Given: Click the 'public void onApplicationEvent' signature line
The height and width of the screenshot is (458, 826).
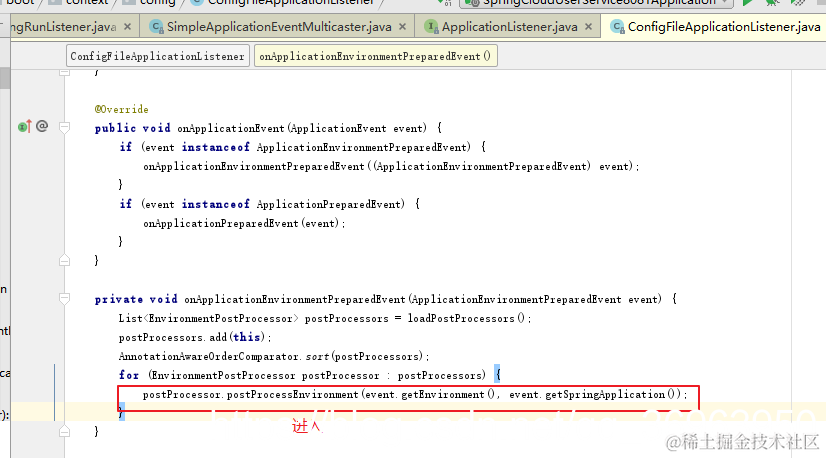Looking at the screenshot, I should [268, 128].
